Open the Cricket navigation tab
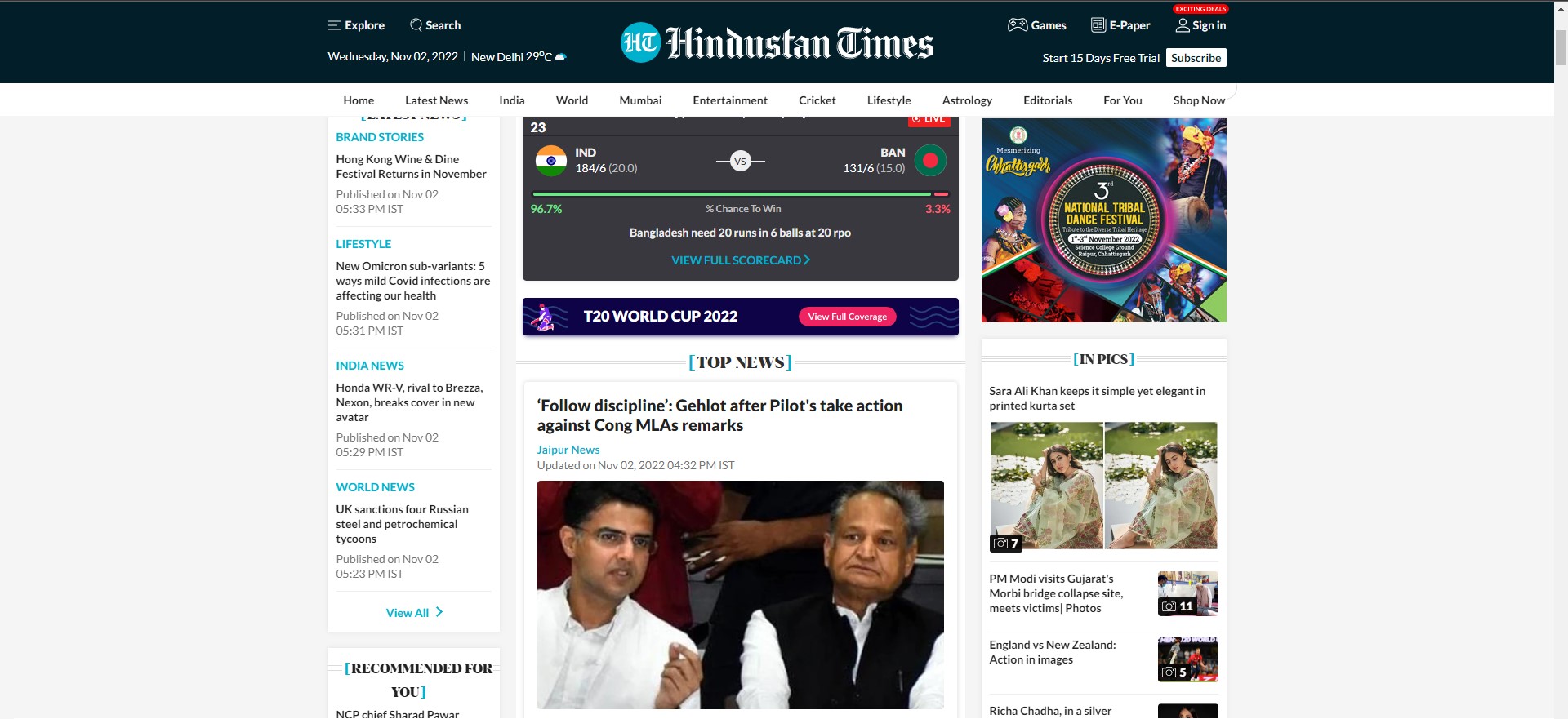Viewport: 1568px width, 719px height. [x=817, y=100]
